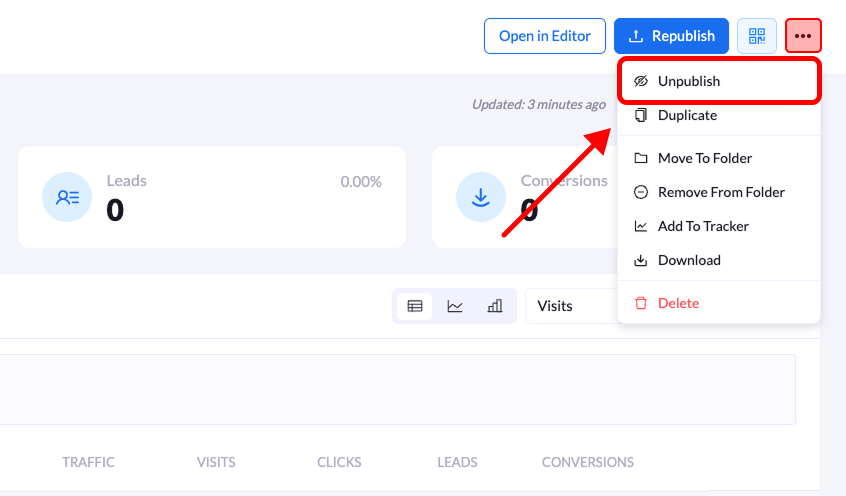Click Open in Editor button
Viewport: 846px width, 496px height.
544,36
